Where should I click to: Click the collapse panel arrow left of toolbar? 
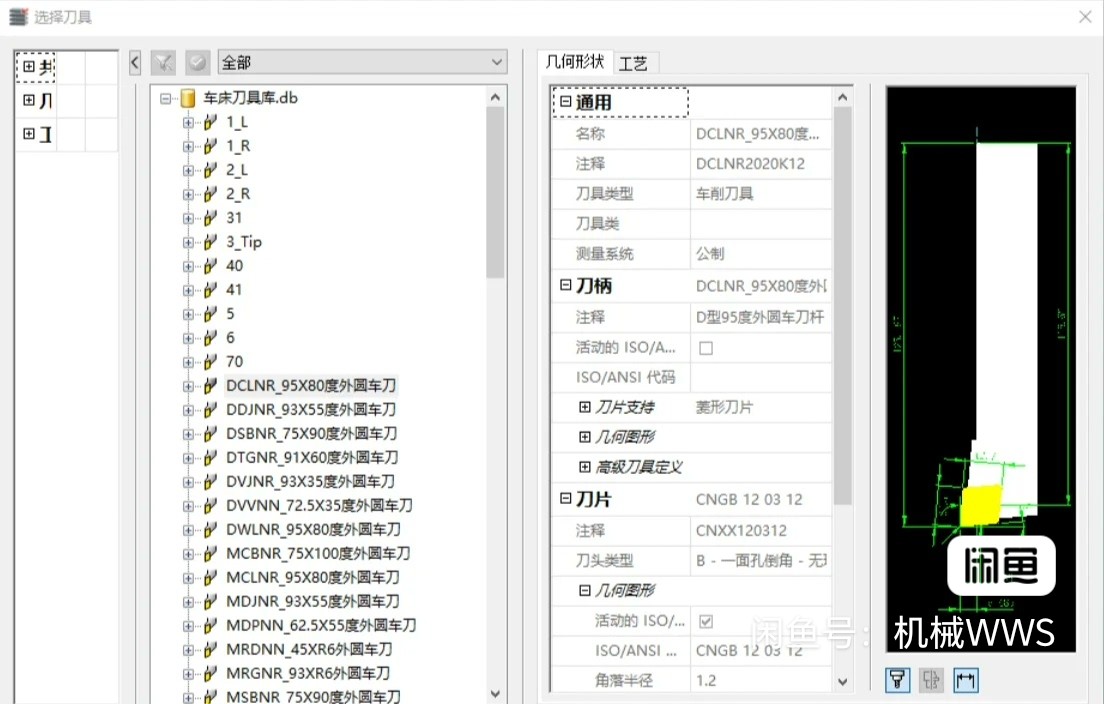pyautogui.click(x=134, y=62)
